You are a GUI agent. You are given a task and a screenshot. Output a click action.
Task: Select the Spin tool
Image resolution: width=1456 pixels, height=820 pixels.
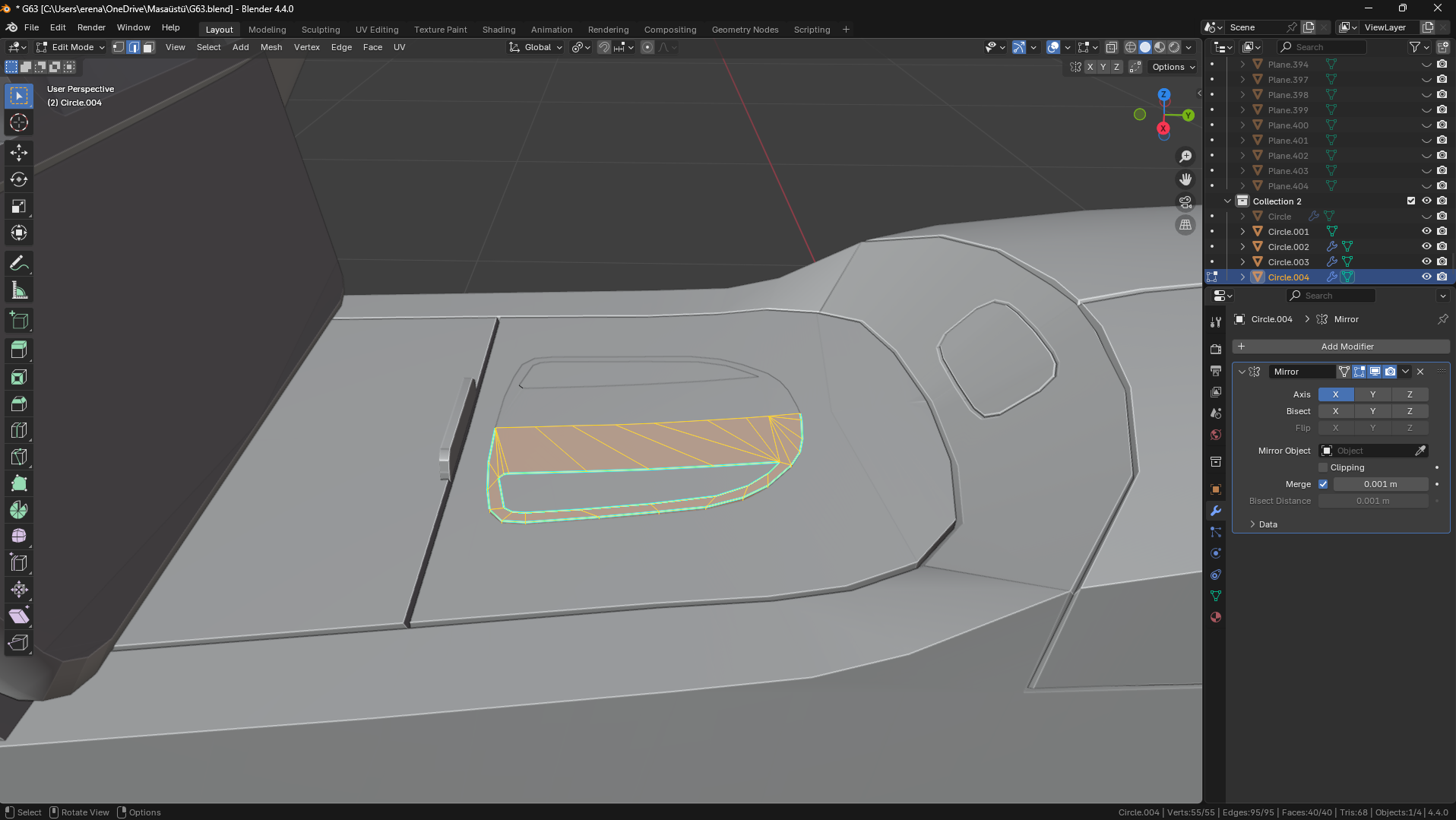19,510
